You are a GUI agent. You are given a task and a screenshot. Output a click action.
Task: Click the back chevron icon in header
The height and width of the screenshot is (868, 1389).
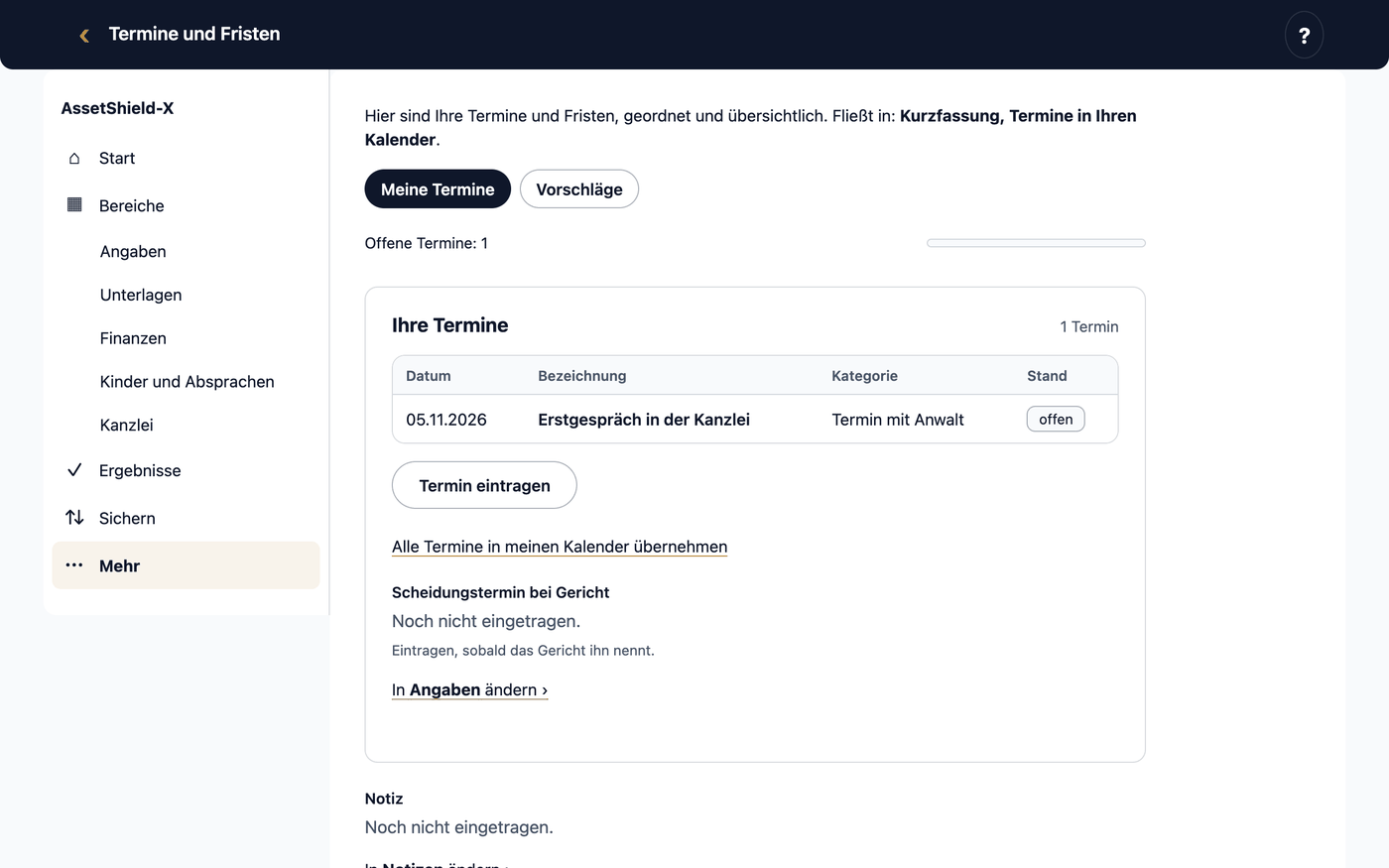(84, 35)
